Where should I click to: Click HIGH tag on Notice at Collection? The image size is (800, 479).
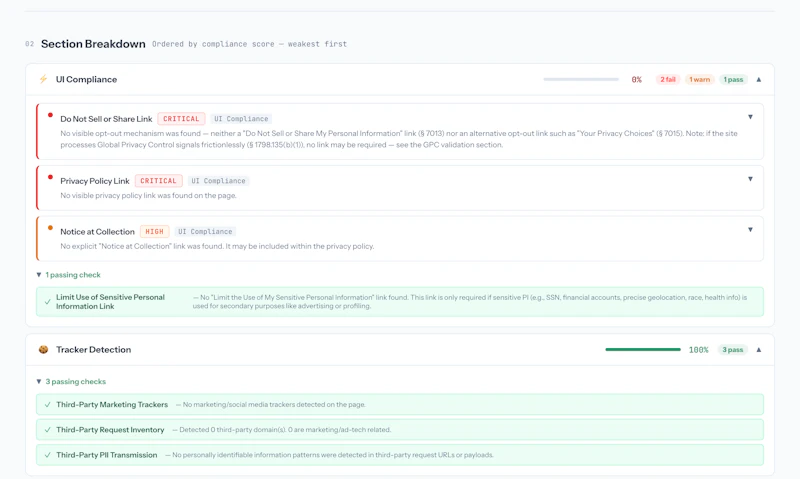tap(155, 232)
